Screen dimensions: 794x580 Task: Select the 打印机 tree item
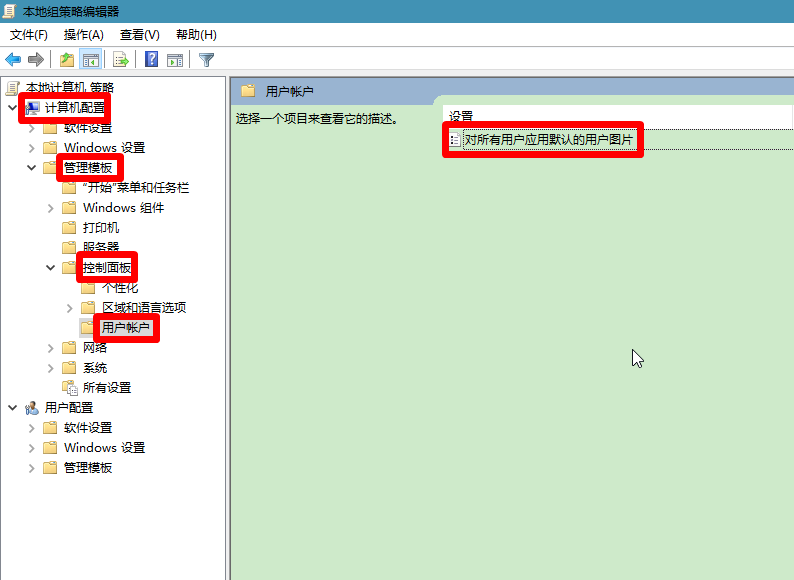pyautogui.click(x=101, y=228)
